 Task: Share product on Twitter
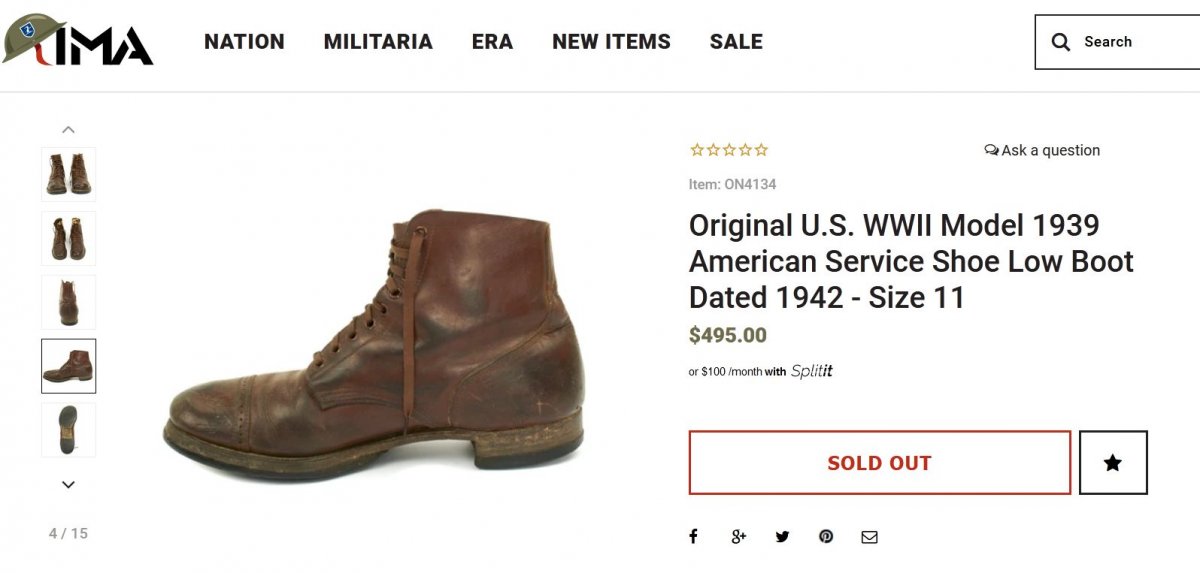[x=782, y=537]
